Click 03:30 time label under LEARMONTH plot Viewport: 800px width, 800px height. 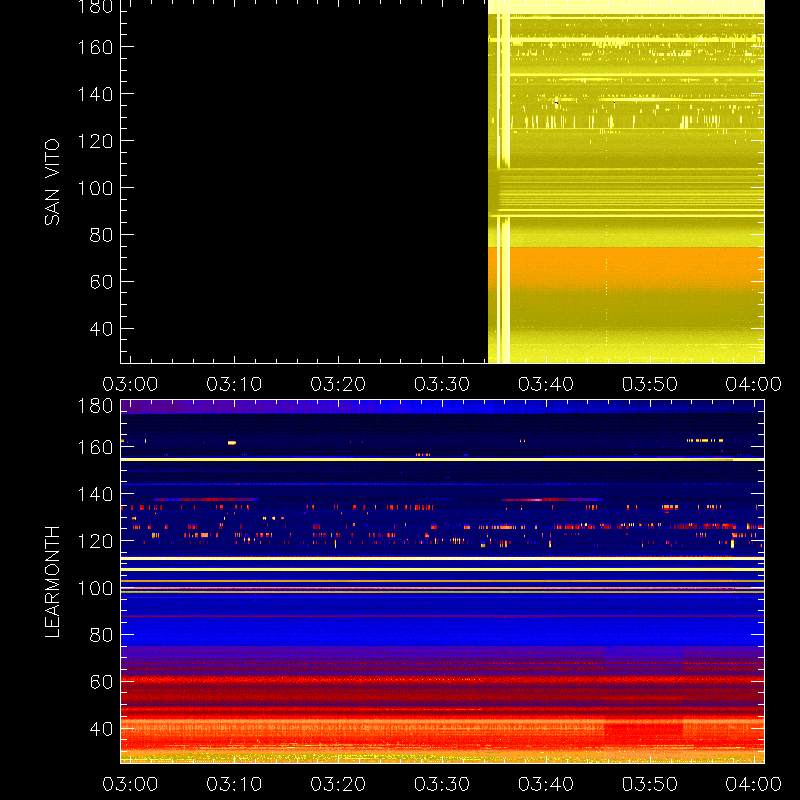[442, 784]
